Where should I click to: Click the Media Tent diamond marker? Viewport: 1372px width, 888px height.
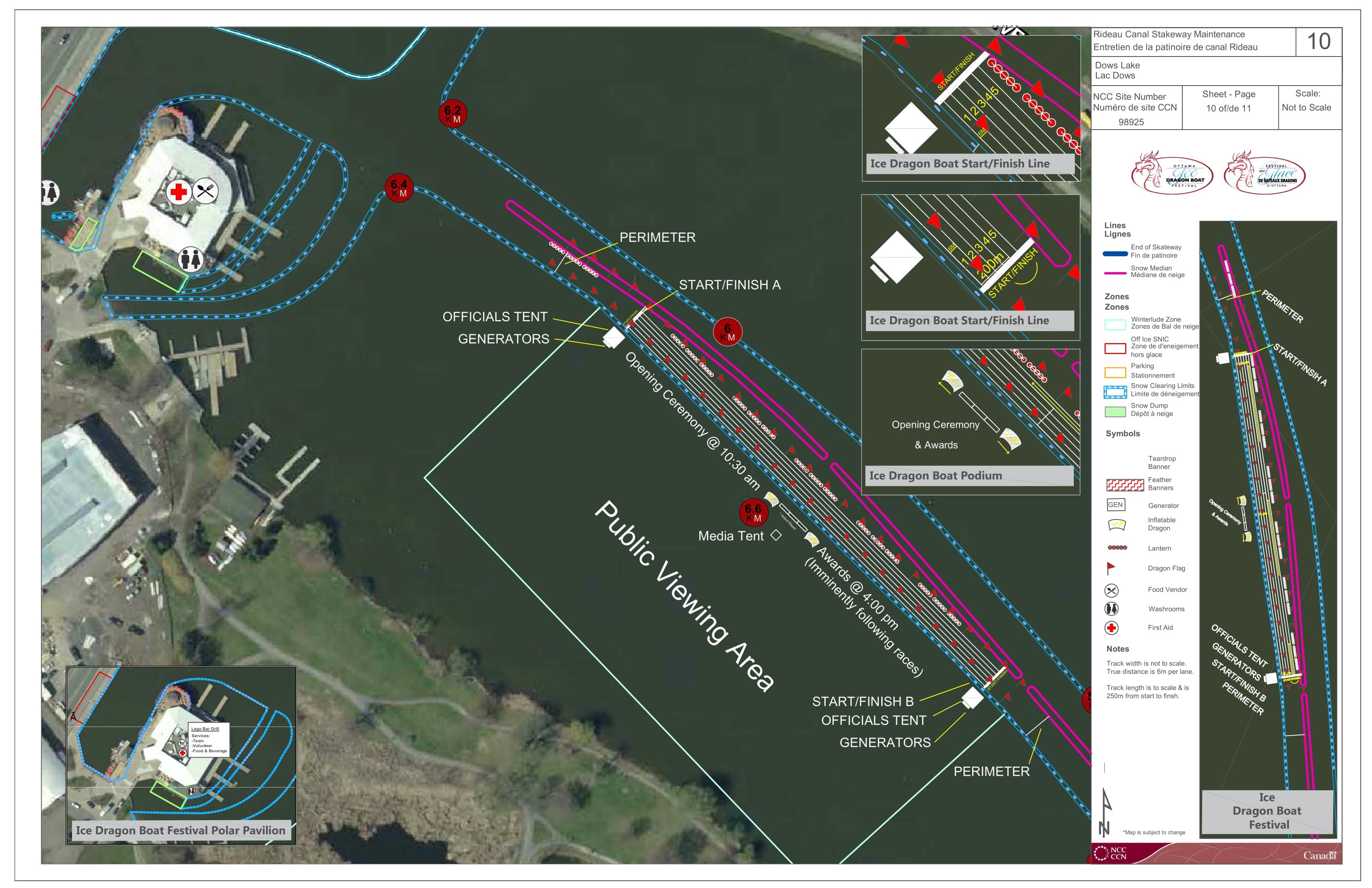(x=776, y=536)
